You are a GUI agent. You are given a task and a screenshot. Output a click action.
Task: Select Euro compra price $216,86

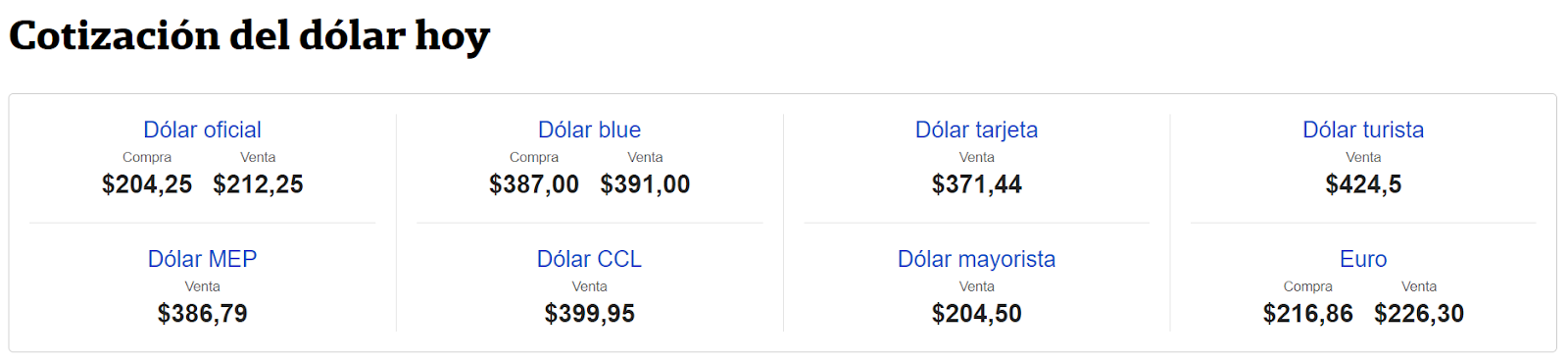click(x=1307, y=314)
